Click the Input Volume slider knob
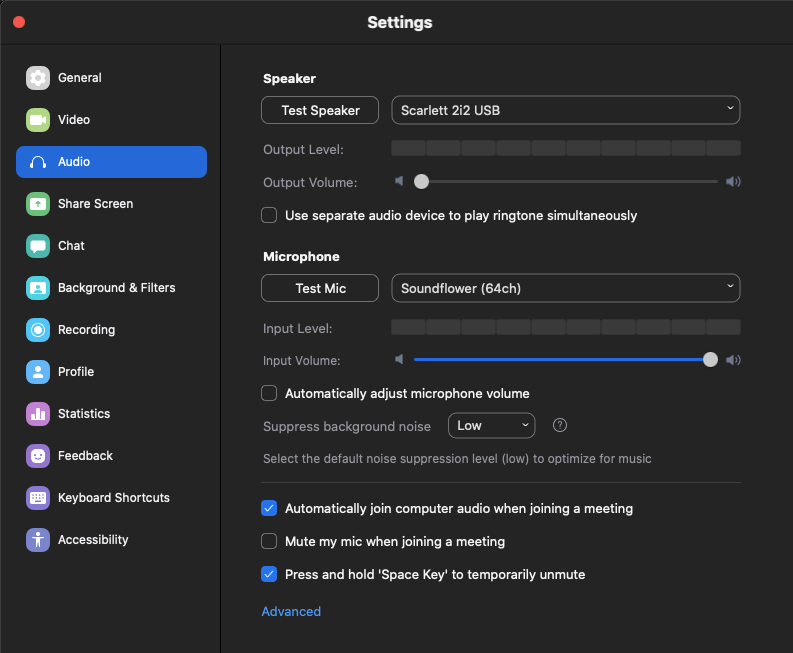793x653 pixels. pos(710,360)
